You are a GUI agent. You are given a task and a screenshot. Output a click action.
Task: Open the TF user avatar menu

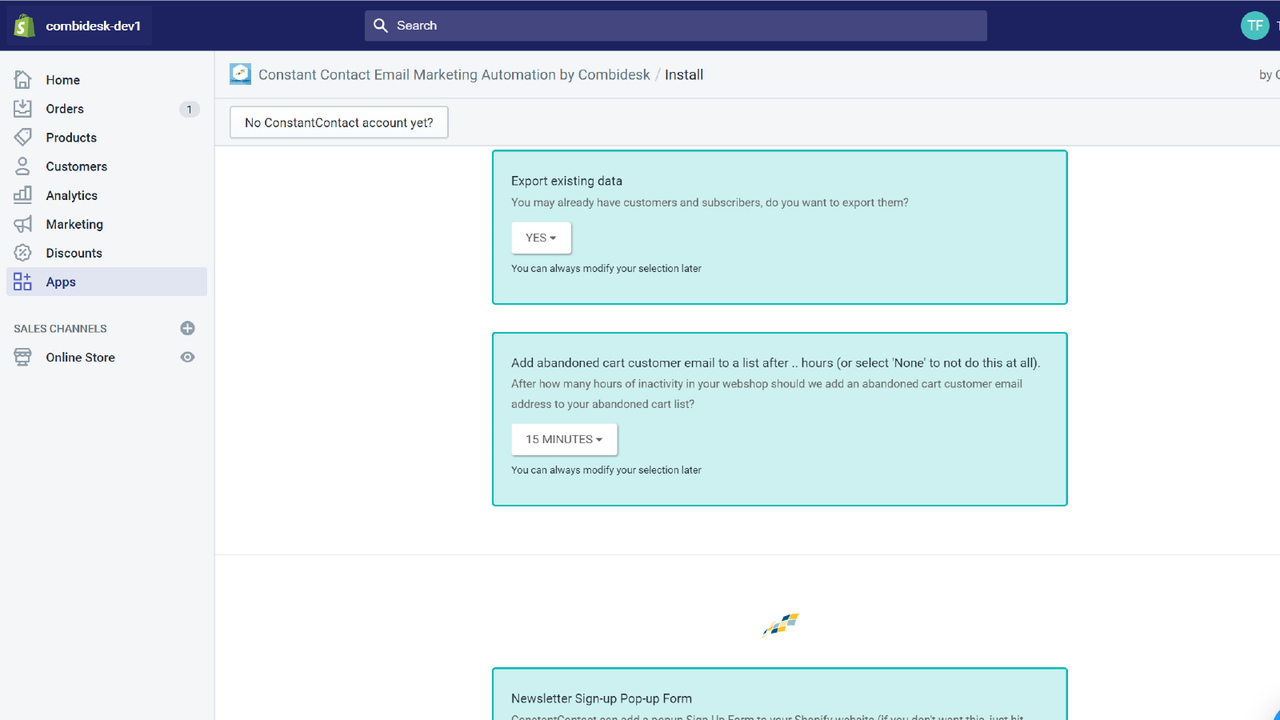(x=1254, y=26)
